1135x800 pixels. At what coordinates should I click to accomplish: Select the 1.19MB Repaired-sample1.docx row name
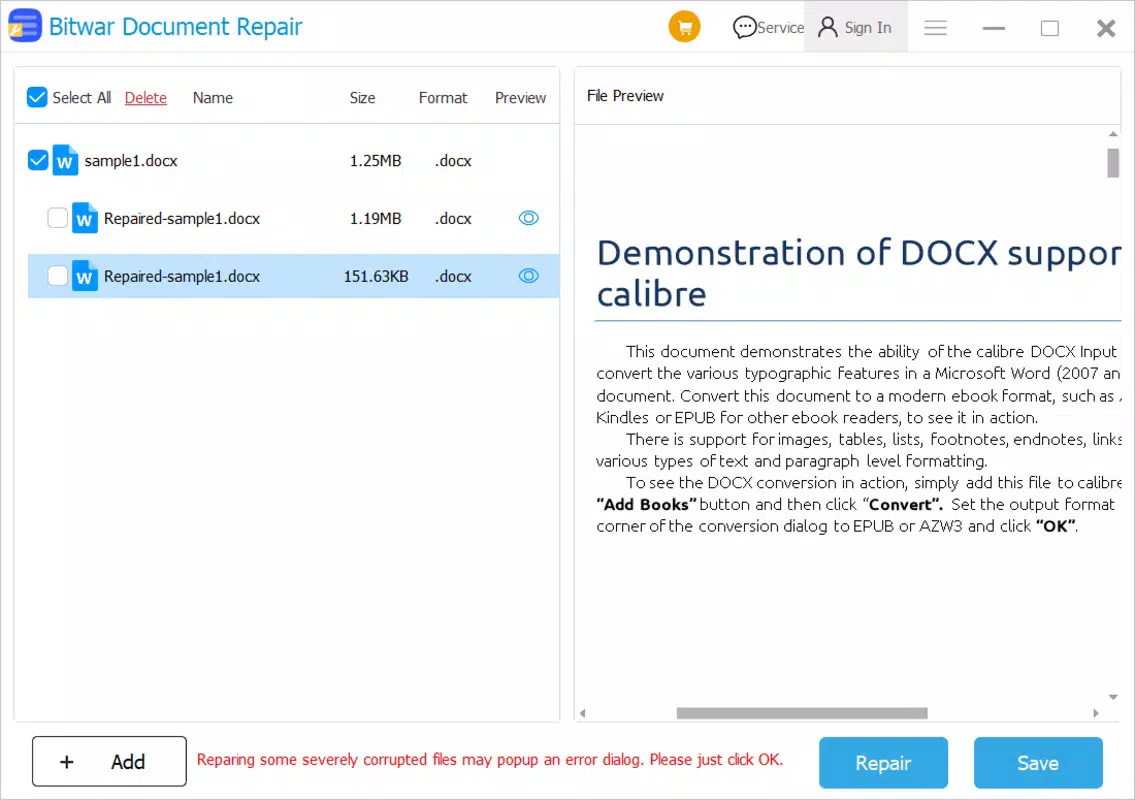pyautogui.click(x=182, y=219)
